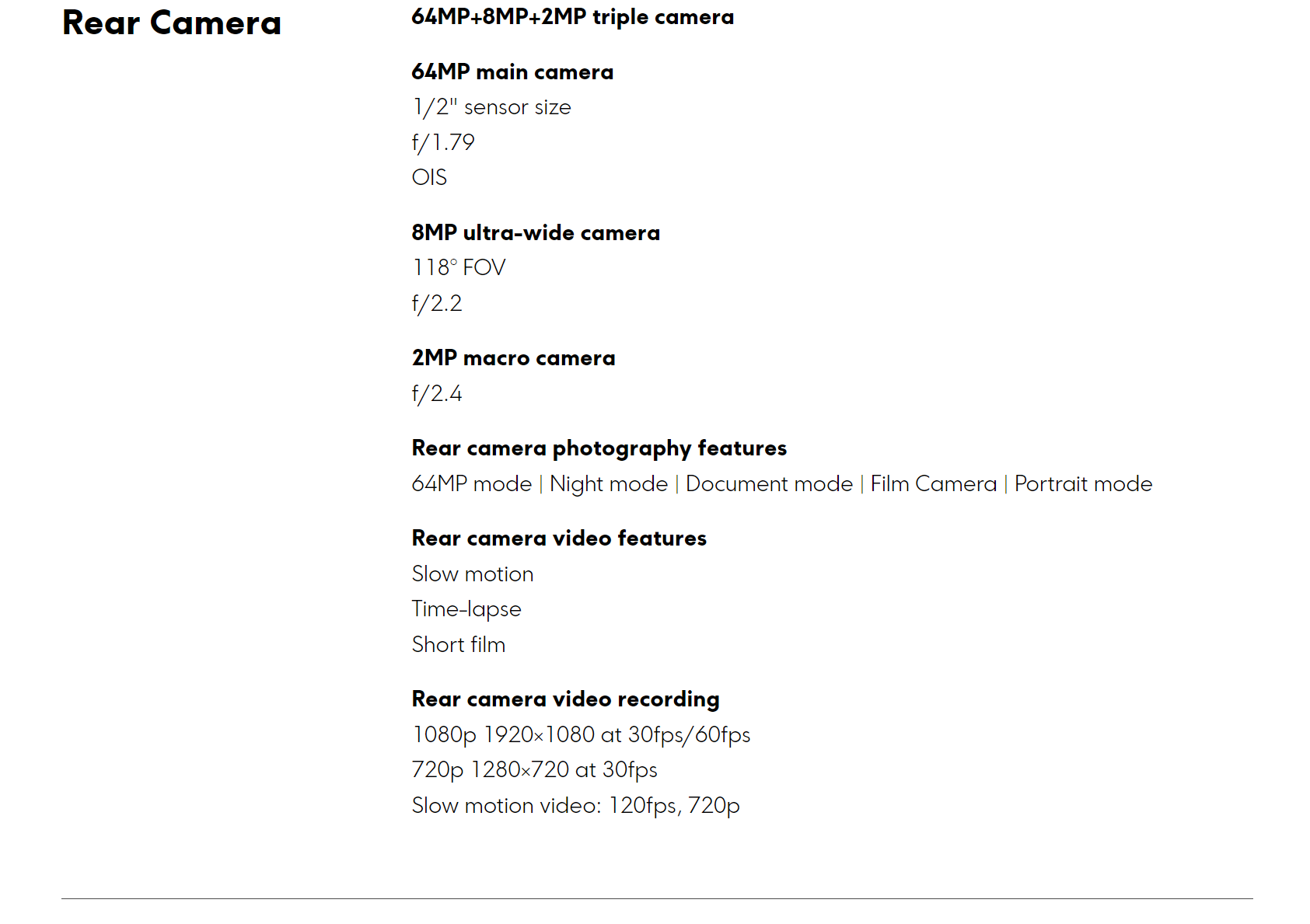Click the f/1.79 aperture line

(443, 142)
